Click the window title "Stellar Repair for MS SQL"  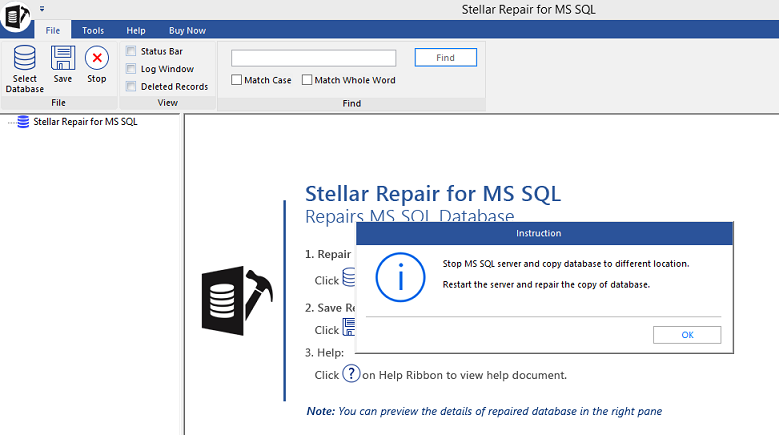coord(529,9)
